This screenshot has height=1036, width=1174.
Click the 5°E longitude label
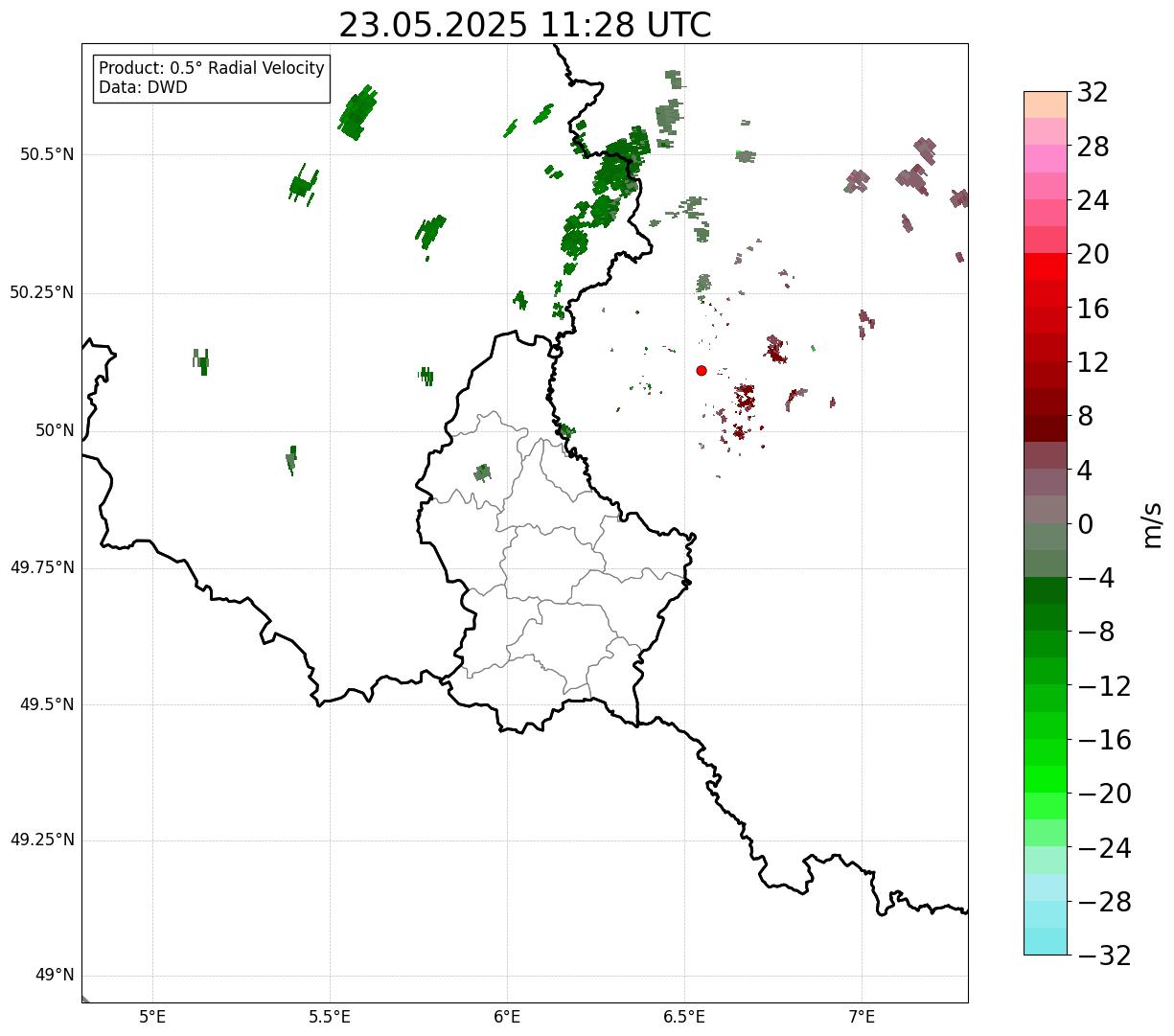tap(152, 1017)
